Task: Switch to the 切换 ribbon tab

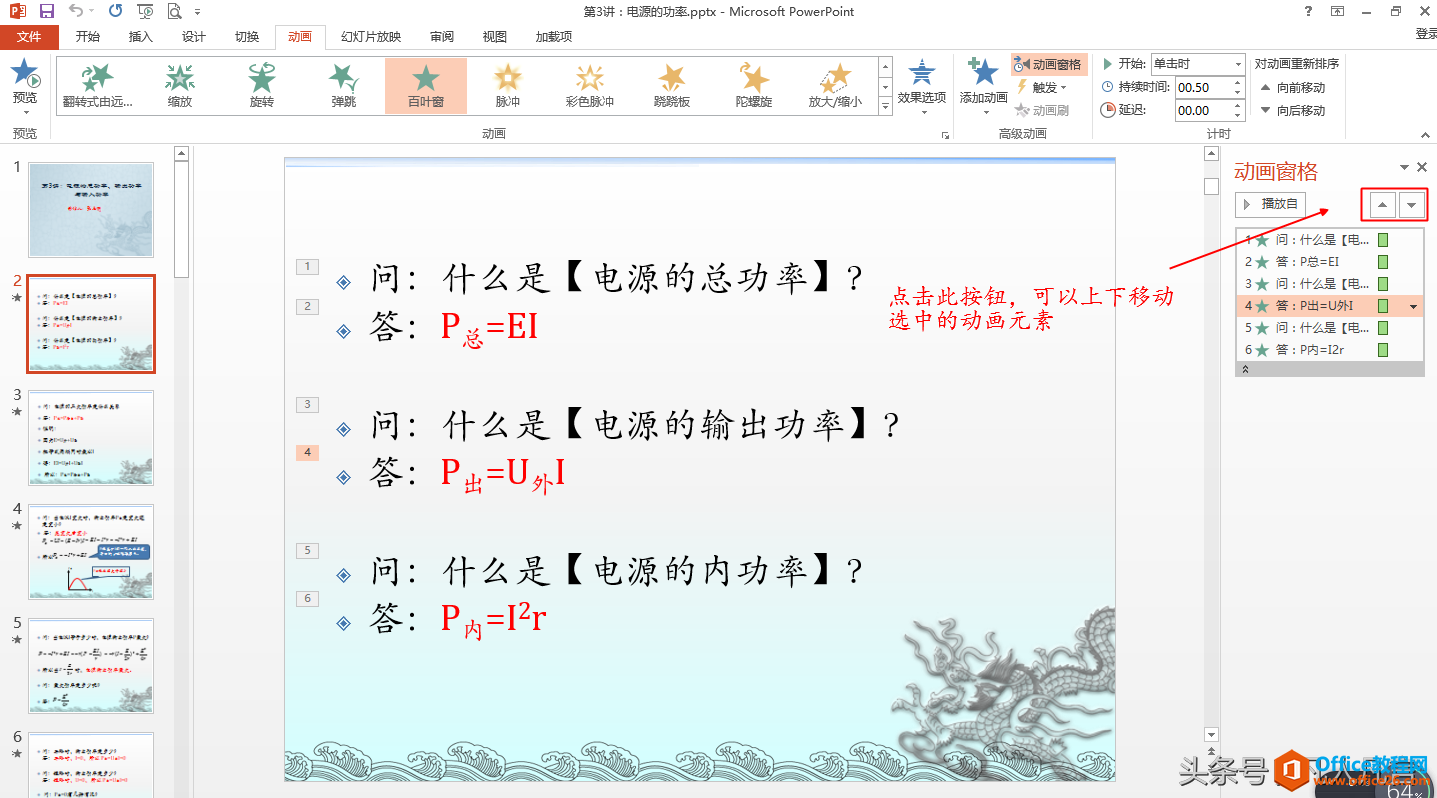Action: (x=245, y=36)
